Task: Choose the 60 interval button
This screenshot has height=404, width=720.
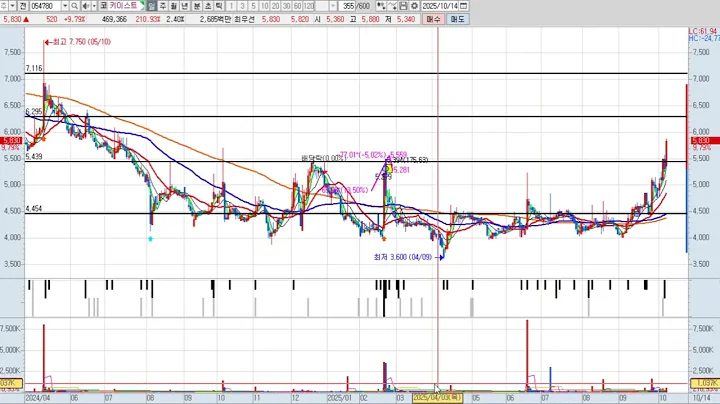Action: coord(298,6)
